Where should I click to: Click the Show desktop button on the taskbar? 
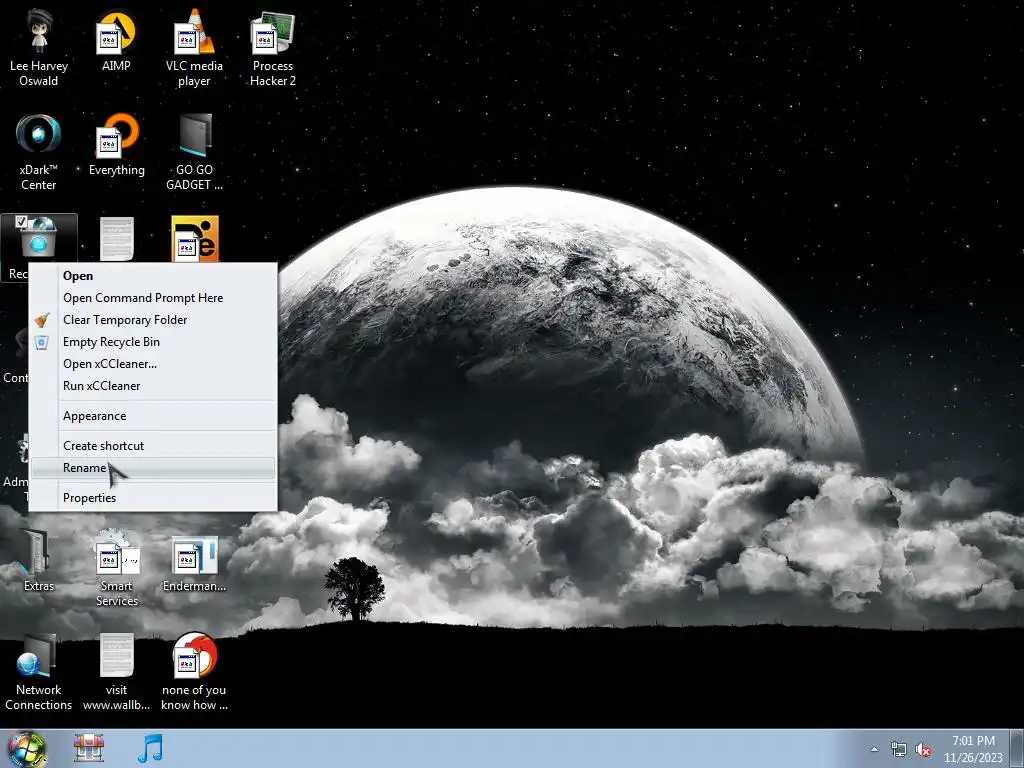pyautogui.click(x=1017, y=749)
